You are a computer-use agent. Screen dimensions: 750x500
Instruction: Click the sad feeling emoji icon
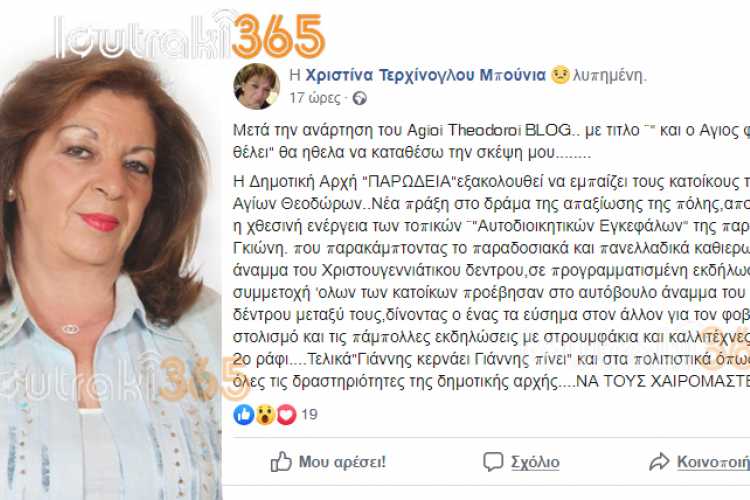[x=560, y=75]
